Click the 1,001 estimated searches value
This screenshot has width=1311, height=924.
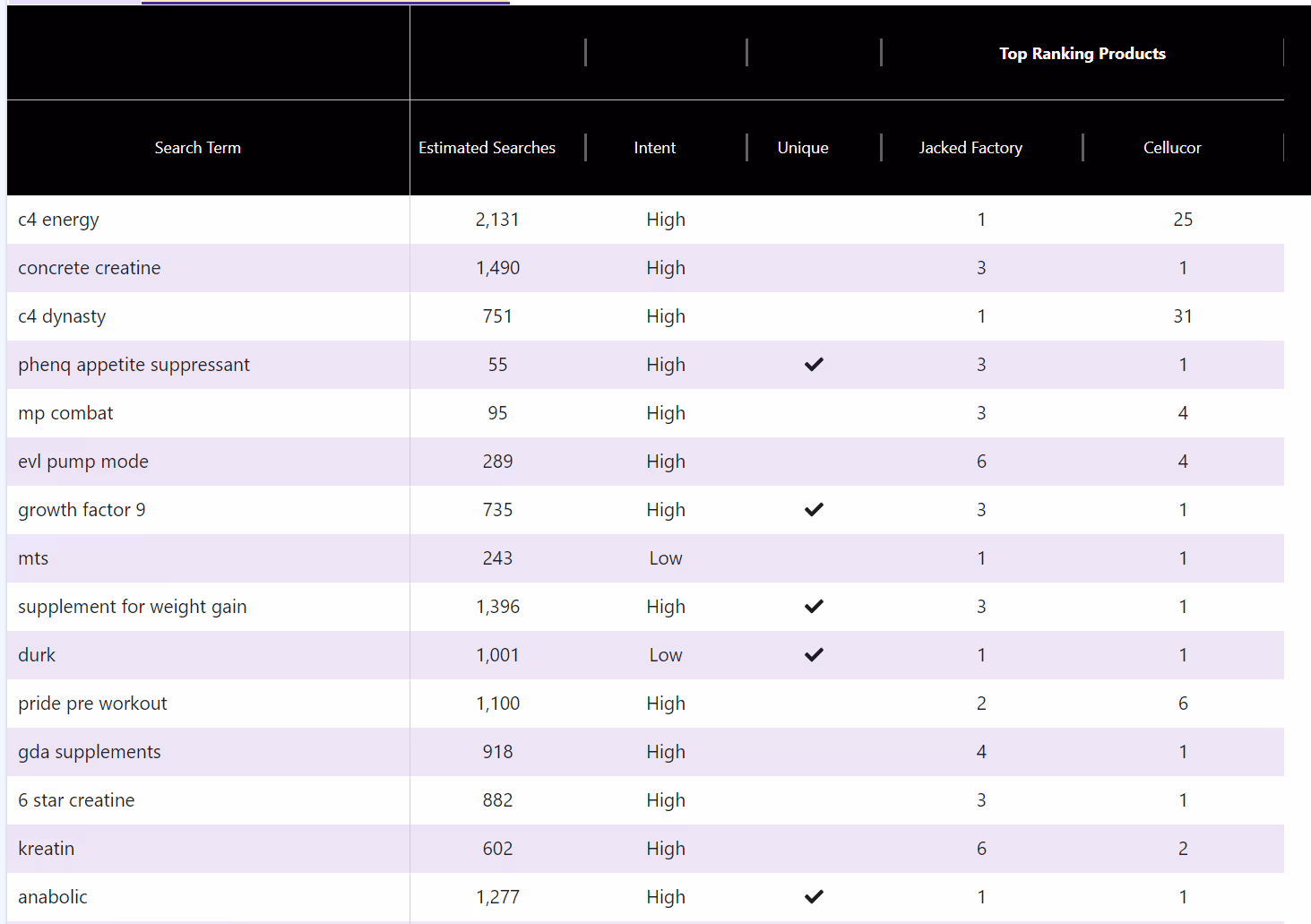497,655
